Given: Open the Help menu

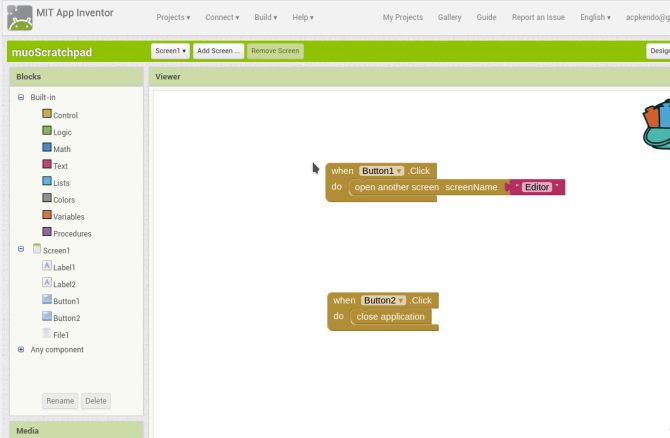Looking at the screenshot, I should (x=303, y=18).
